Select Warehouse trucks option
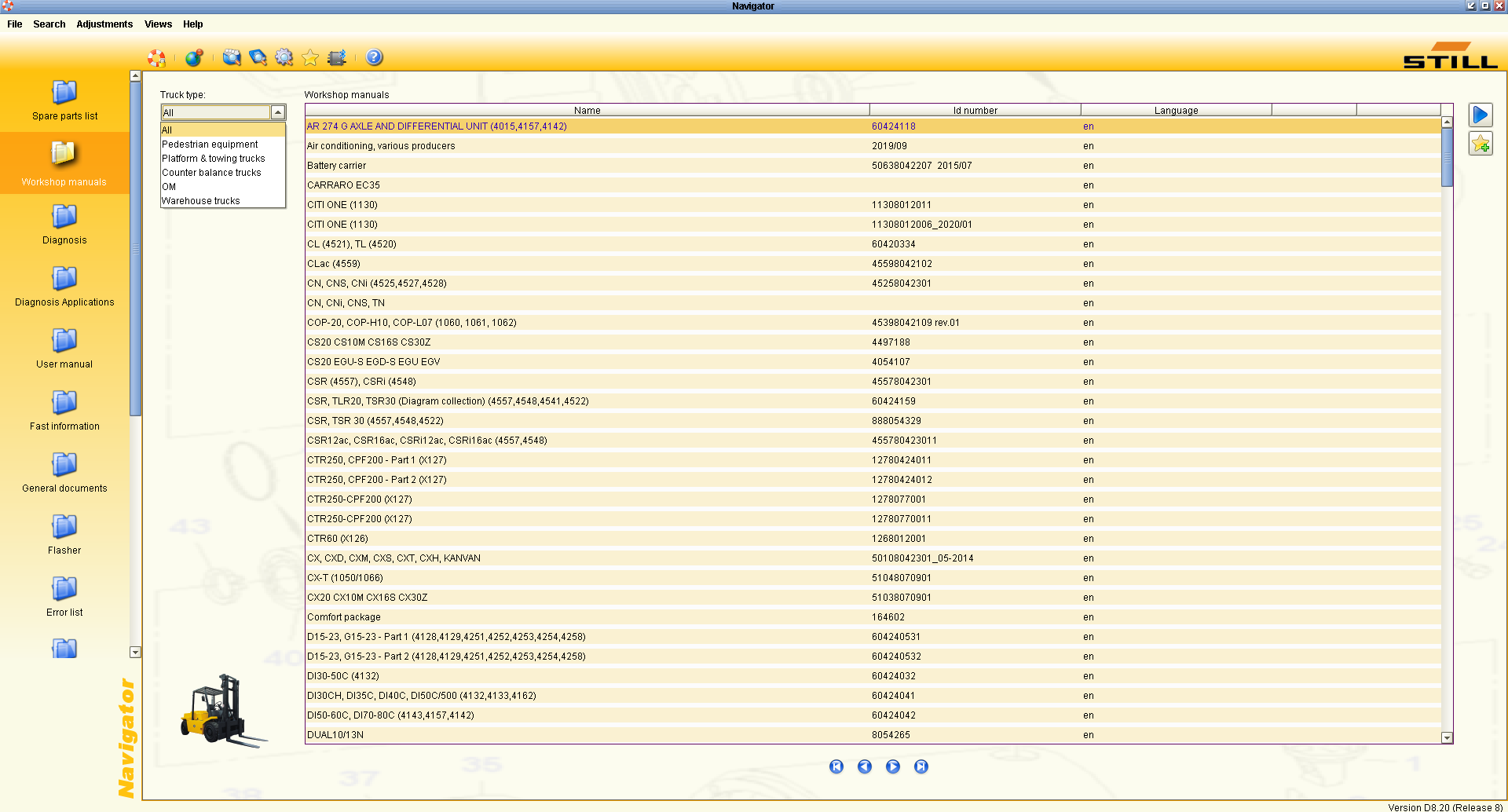Viewport: 1508px width, 812px height. pos(223,201)
